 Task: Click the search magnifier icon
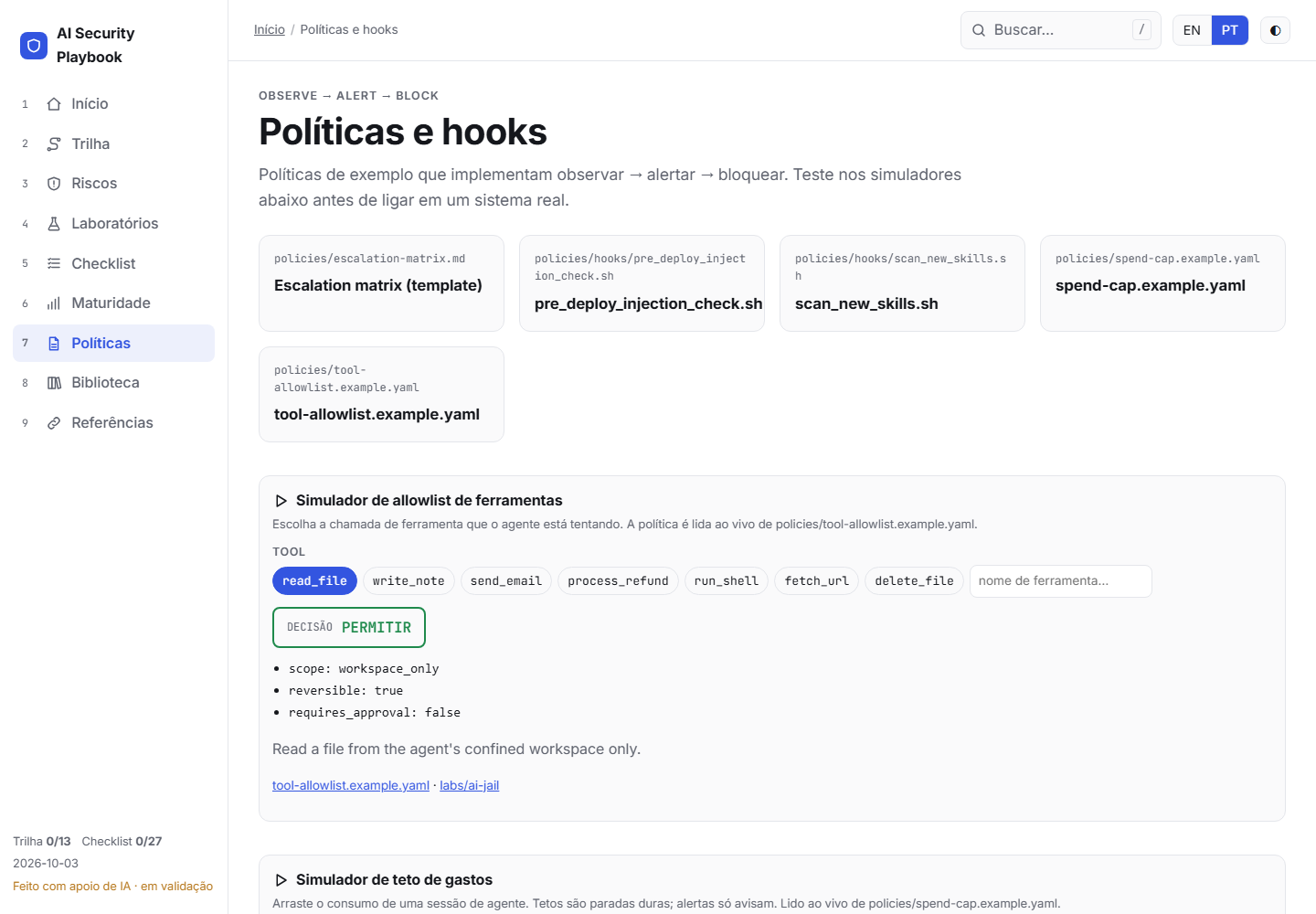click(x=979, y=30)
